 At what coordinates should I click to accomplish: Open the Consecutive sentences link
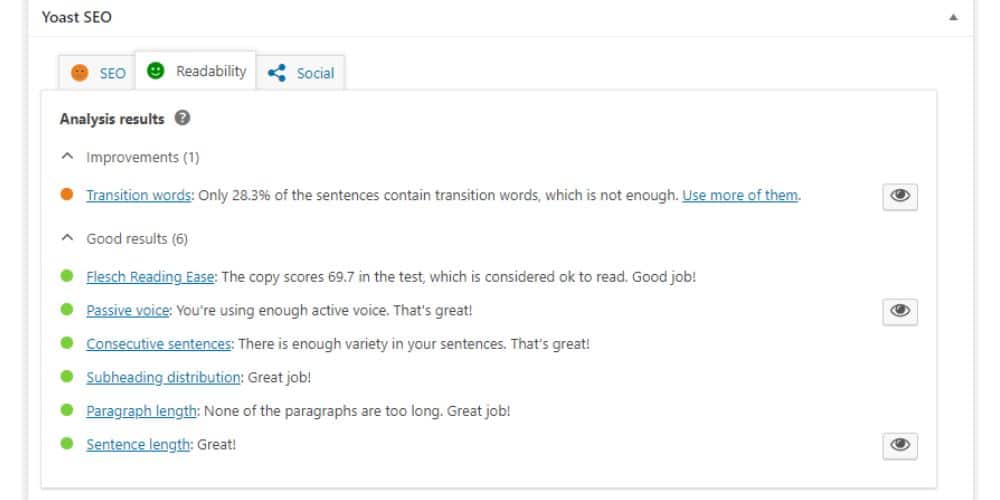coord(159,344)
